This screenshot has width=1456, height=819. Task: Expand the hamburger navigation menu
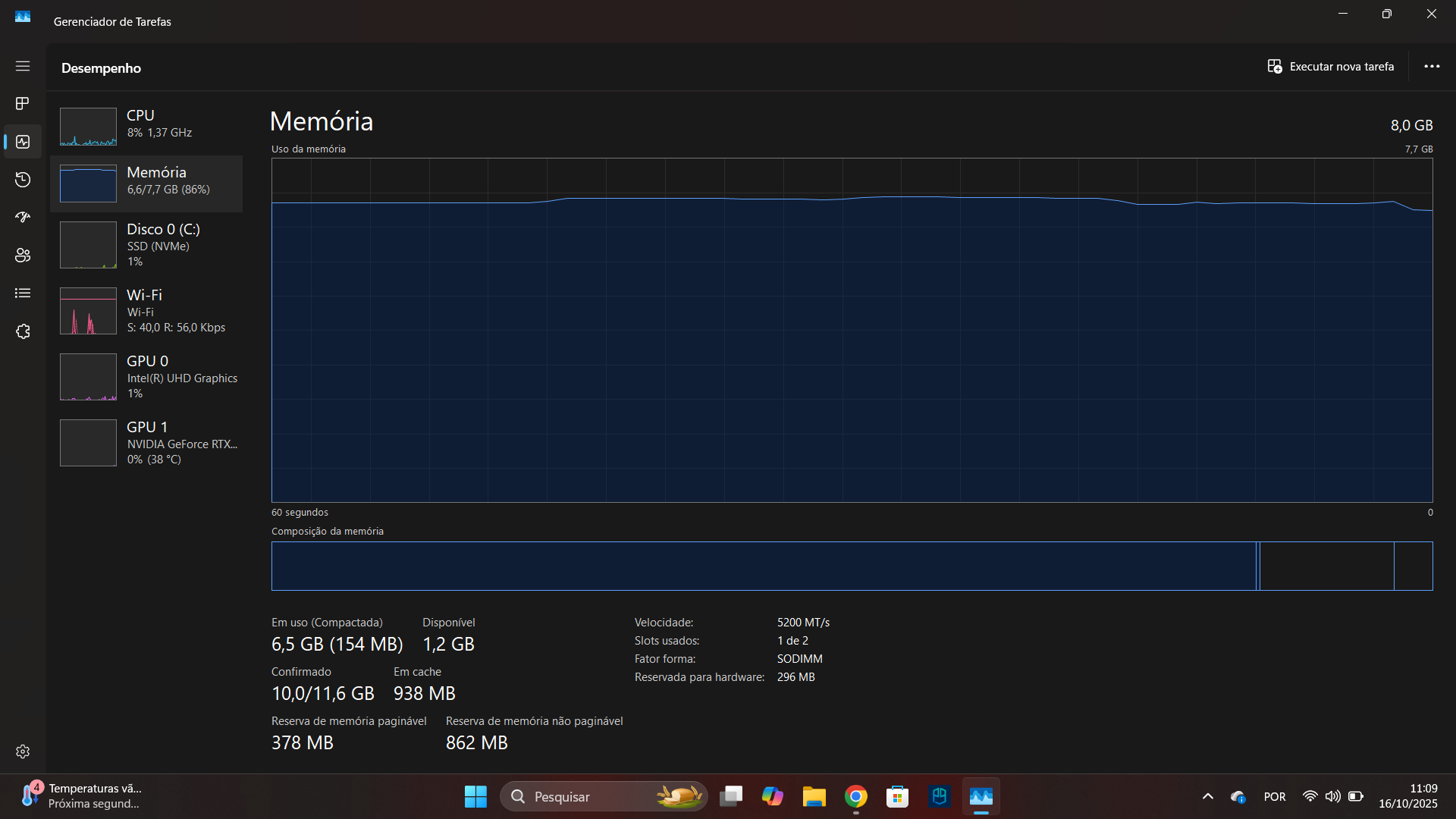23,66
